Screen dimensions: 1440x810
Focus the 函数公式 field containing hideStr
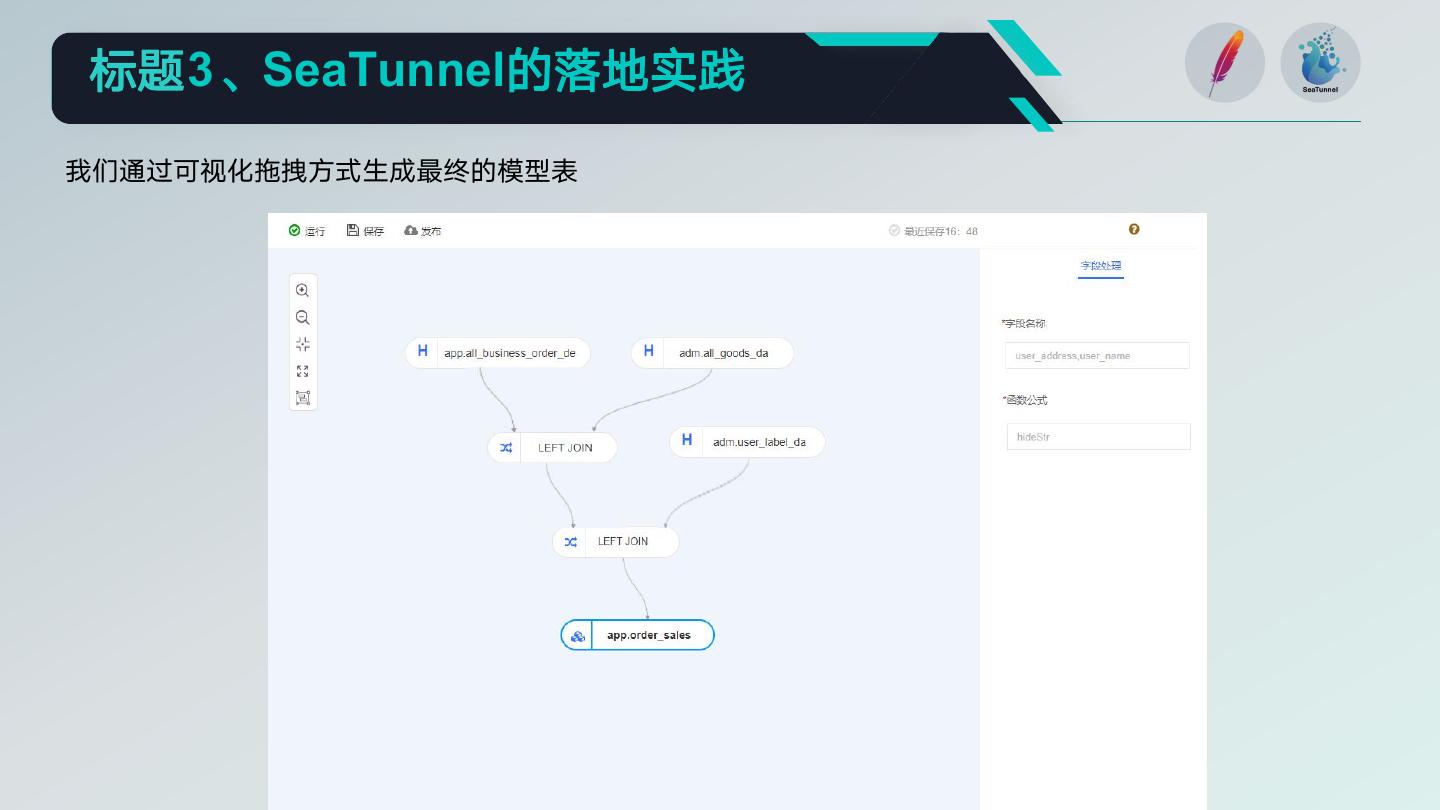tap(1098, 437)
